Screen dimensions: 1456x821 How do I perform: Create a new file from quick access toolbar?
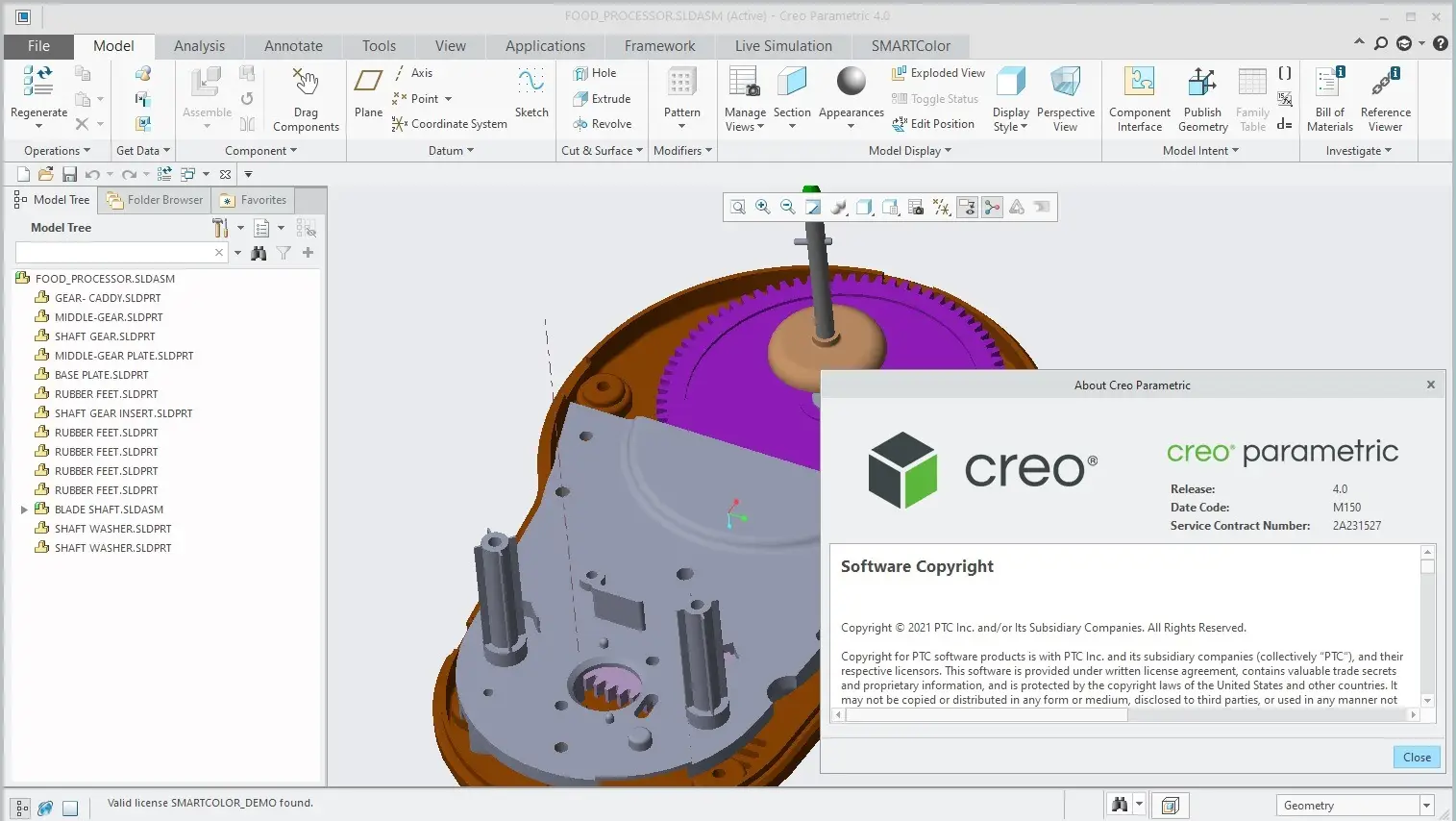point(23,174)
